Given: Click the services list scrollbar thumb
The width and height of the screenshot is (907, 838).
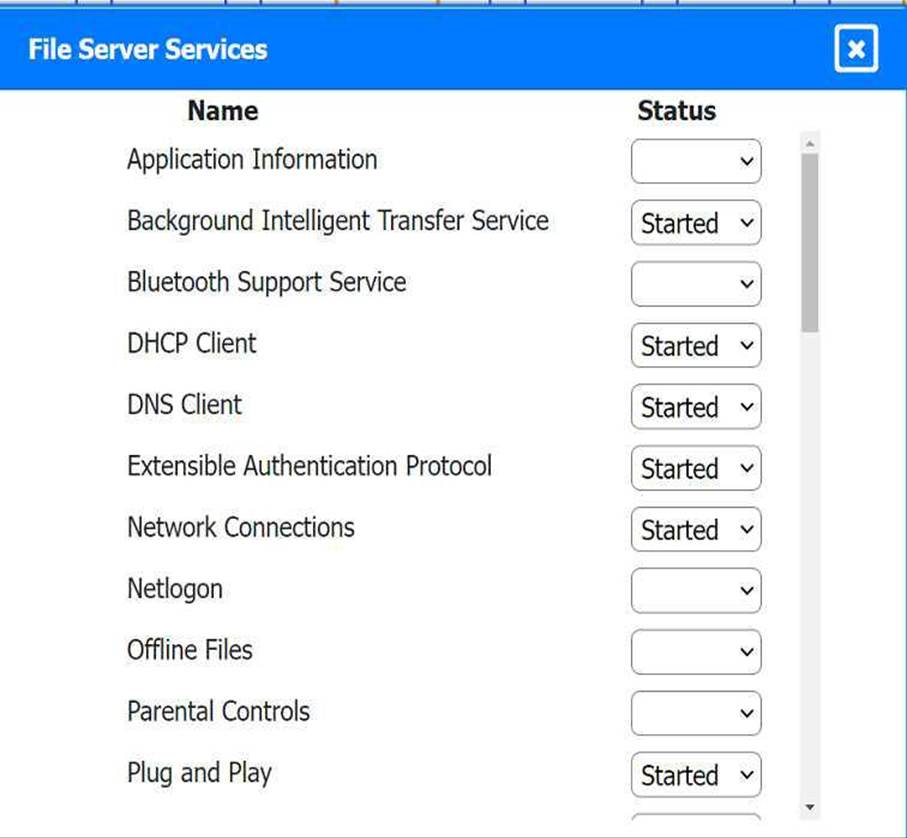Looking at the screenshot, I should click(810, 240).
